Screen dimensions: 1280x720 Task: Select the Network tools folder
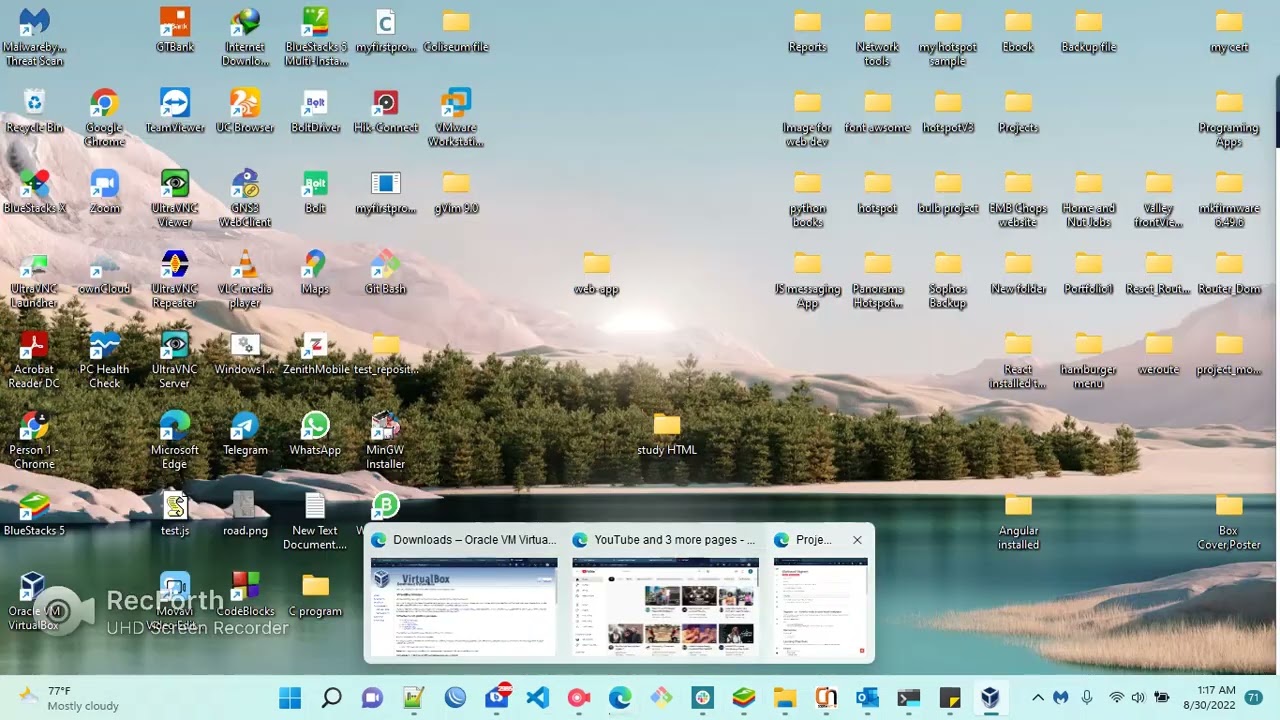click(x=877, y=37)
